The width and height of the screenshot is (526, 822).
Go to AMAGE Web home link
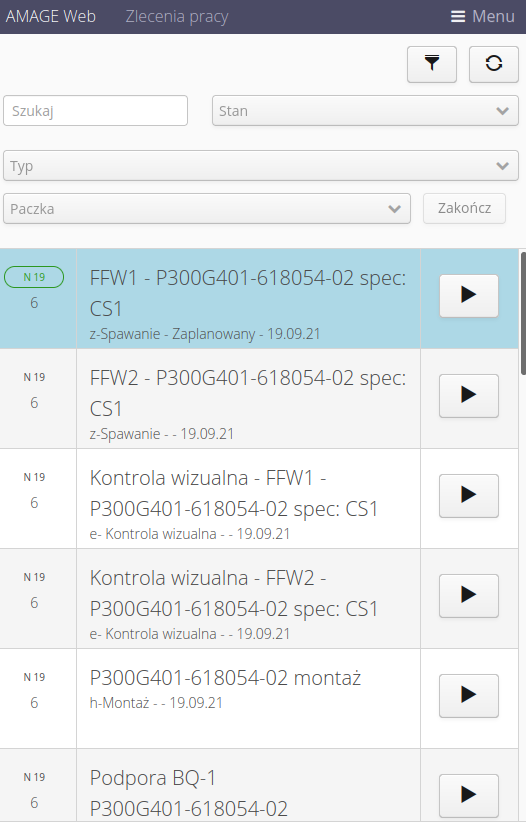click(x=51, y=16)
